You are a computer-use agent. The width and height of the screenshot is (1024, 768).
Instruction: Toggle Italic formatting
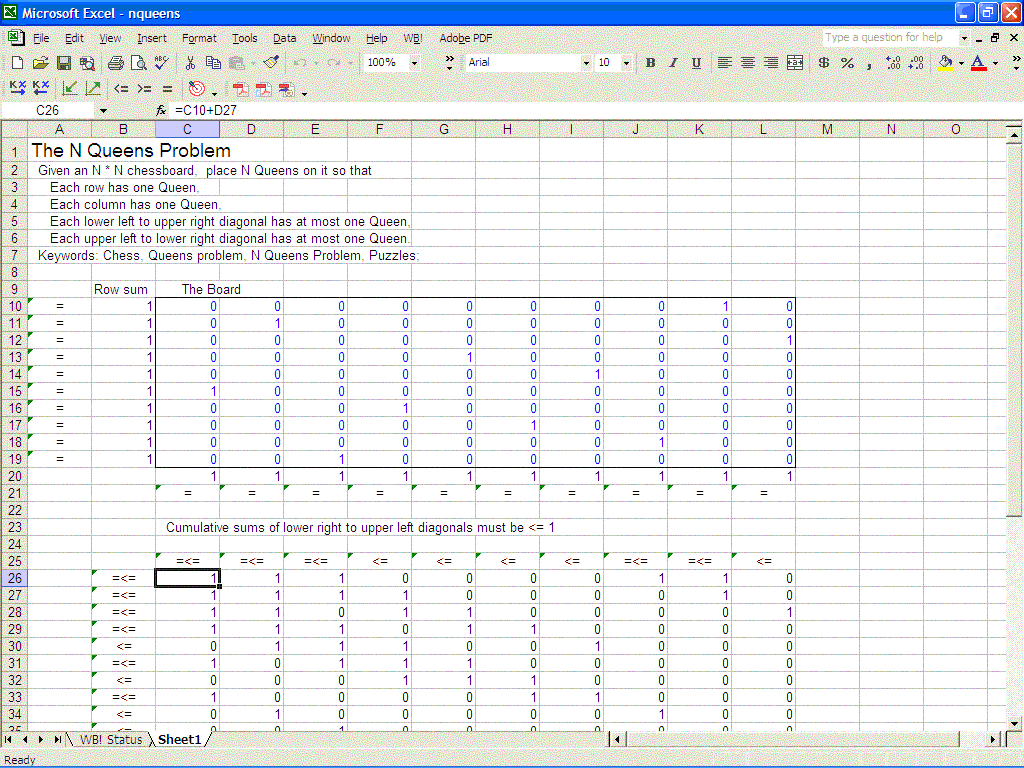(673, 63)
